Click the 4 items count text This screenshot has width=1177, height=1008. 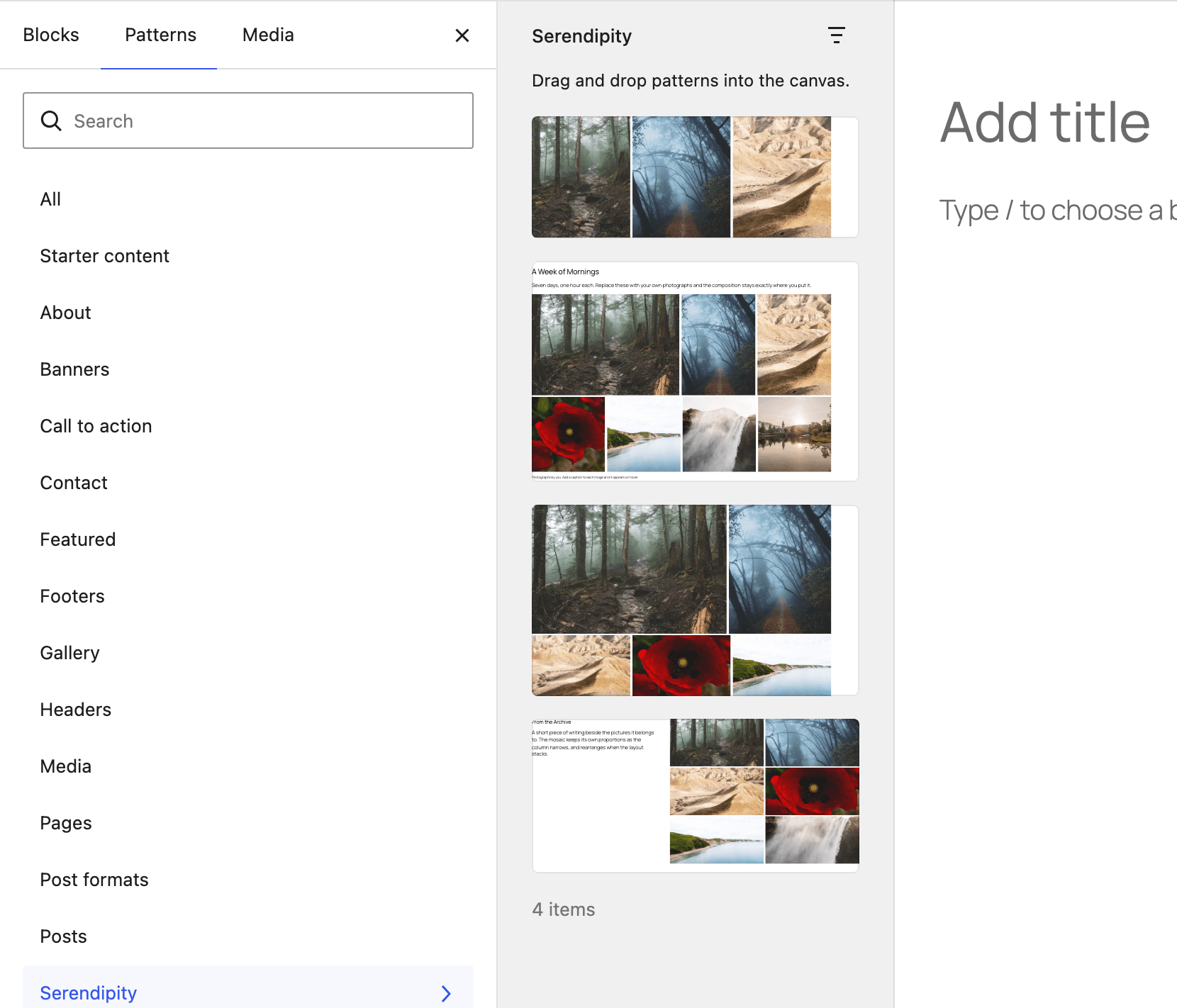(564, 909)
